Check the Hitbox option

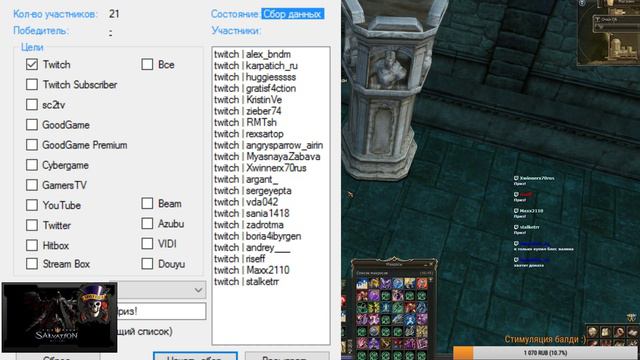(32, 245)
